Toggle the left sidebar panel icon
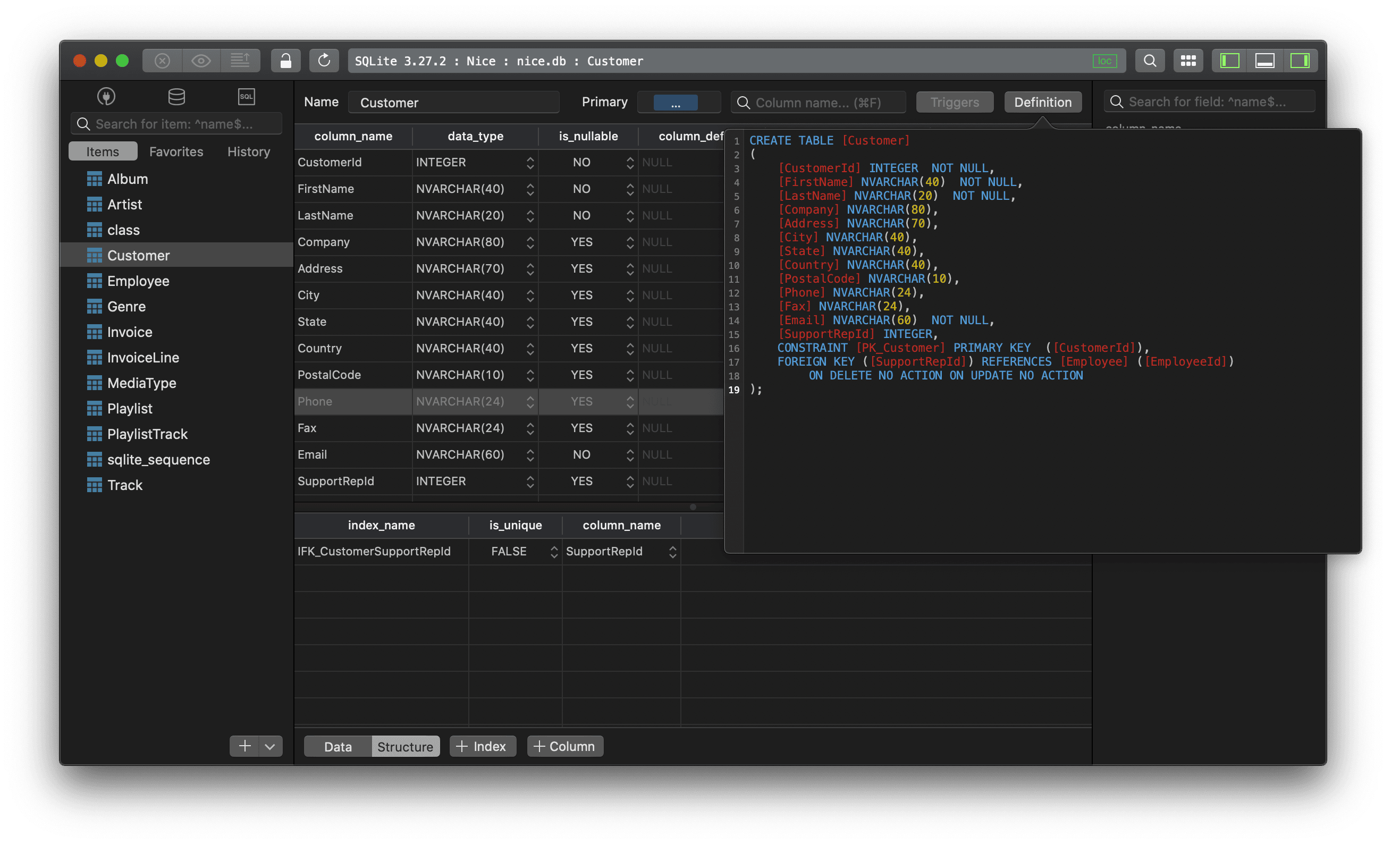Image resolution: width=1400 pixels, height=844 pixels. (x=1229, y=60)
